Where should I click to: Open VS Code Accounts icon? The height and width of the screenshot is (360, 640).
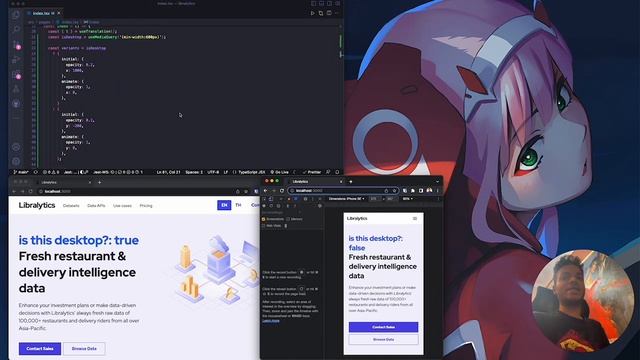16,147
